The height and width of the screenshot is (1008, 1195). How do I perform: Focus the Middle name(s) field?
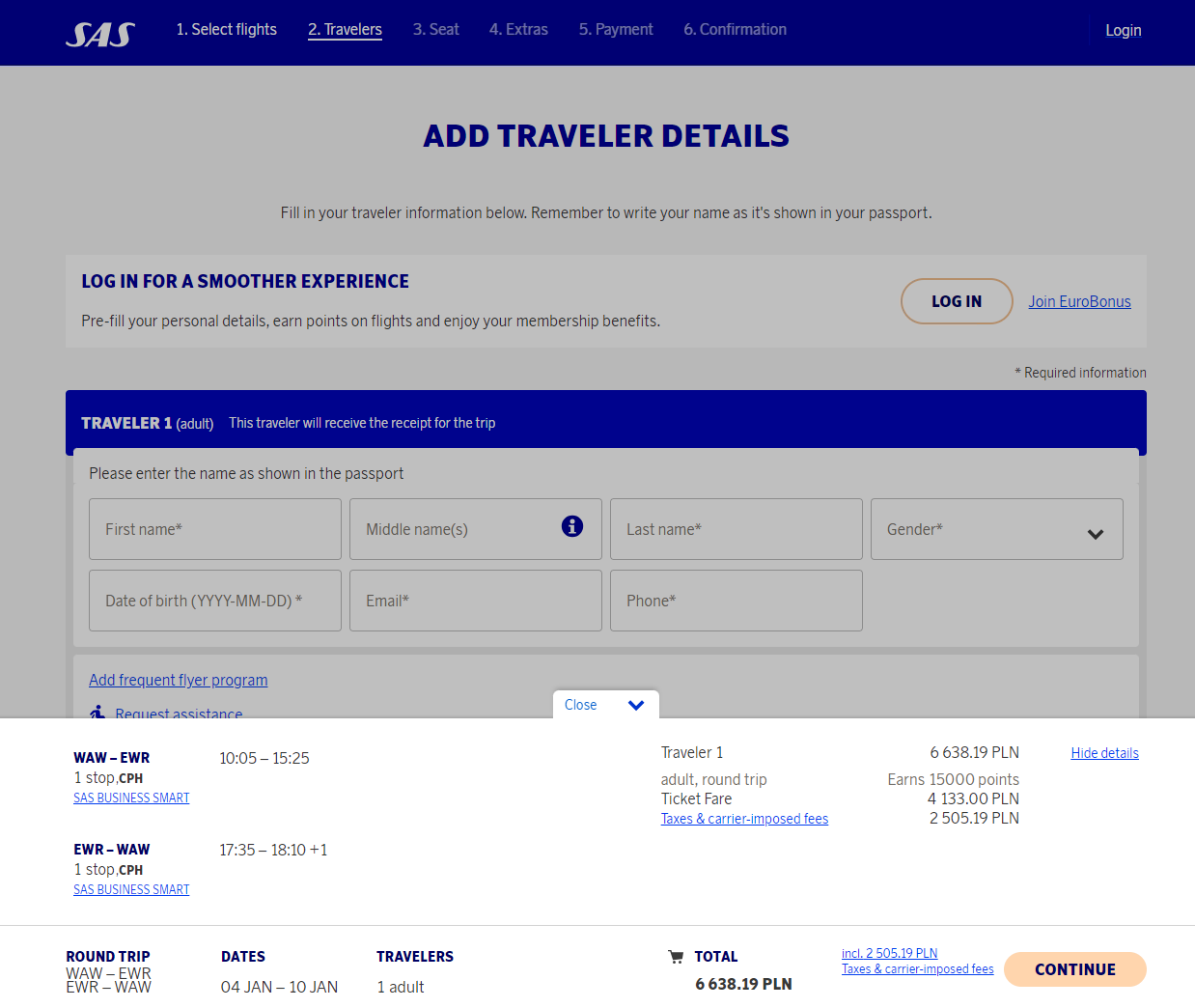476,529
